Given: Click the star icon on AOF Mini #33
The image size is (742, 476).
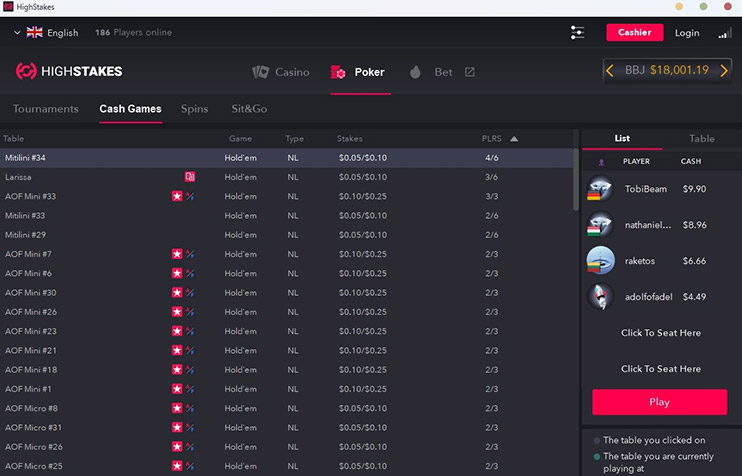Looking at the screenshot, I should point(177,196).
